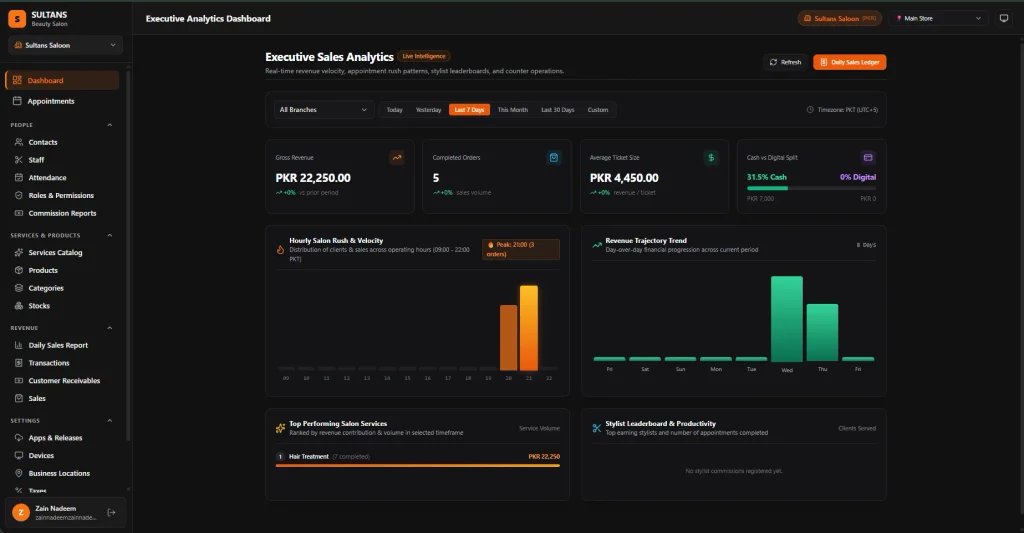Select Last 30 Days range

click(558, 110)
